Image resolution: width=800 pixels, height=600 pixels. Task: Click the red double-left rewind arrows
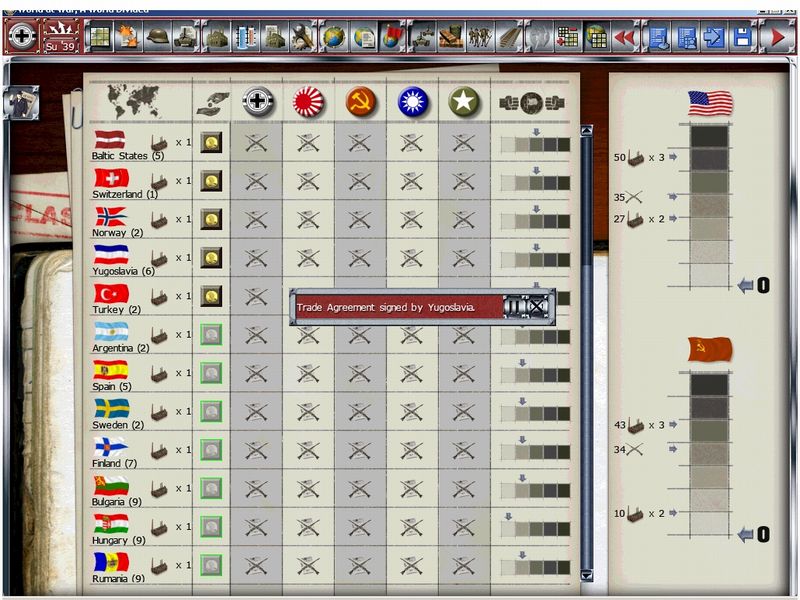pyautogui.click(x=624, y=37)
